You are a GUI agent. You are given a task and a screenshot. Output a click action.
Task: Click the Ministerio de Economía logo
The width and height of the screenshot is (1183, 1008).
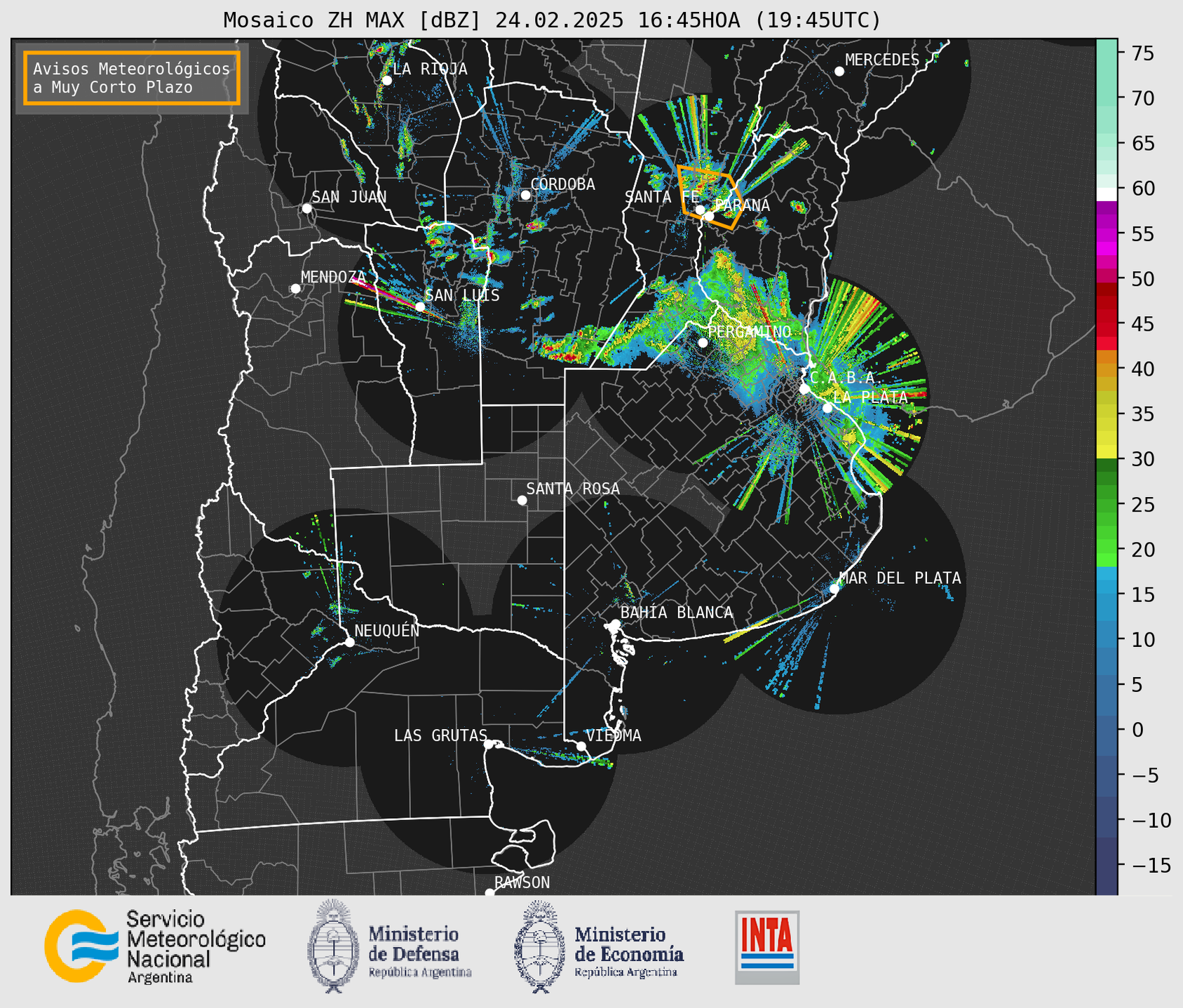click(x=599, y=946)
